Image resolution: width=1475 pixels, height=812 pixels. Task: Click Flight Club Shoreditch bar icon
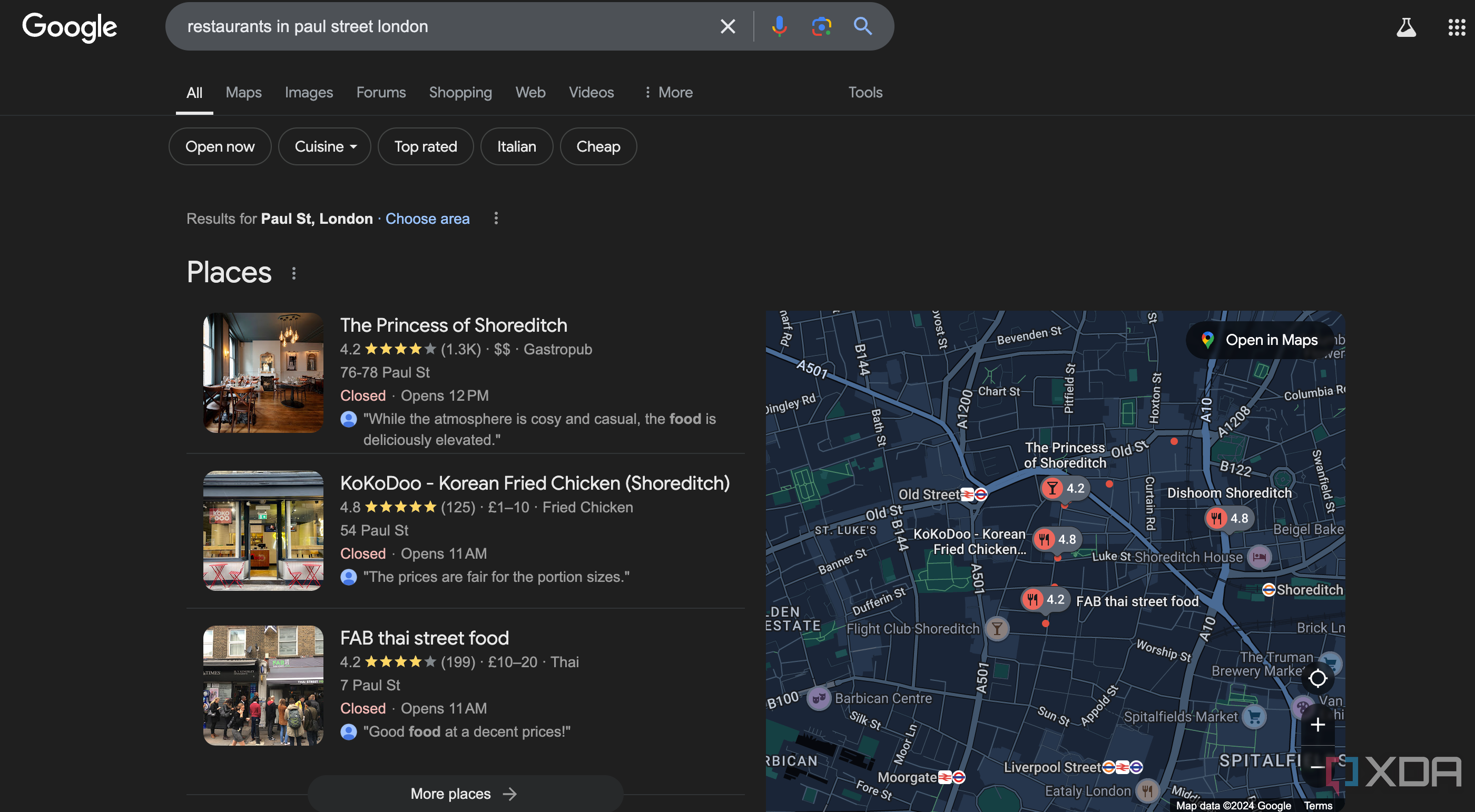[x=997, y=628]
